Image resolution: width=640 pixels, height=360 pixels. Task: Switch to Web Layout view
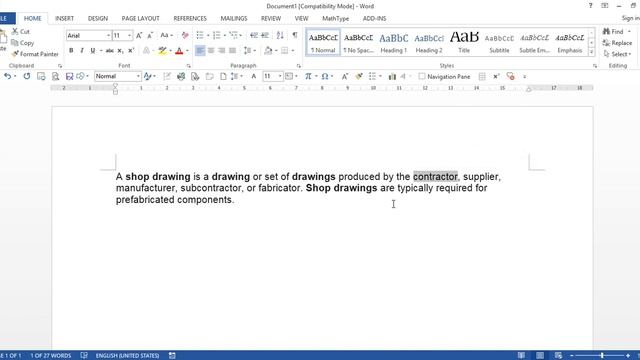click(x=558, y=356)
